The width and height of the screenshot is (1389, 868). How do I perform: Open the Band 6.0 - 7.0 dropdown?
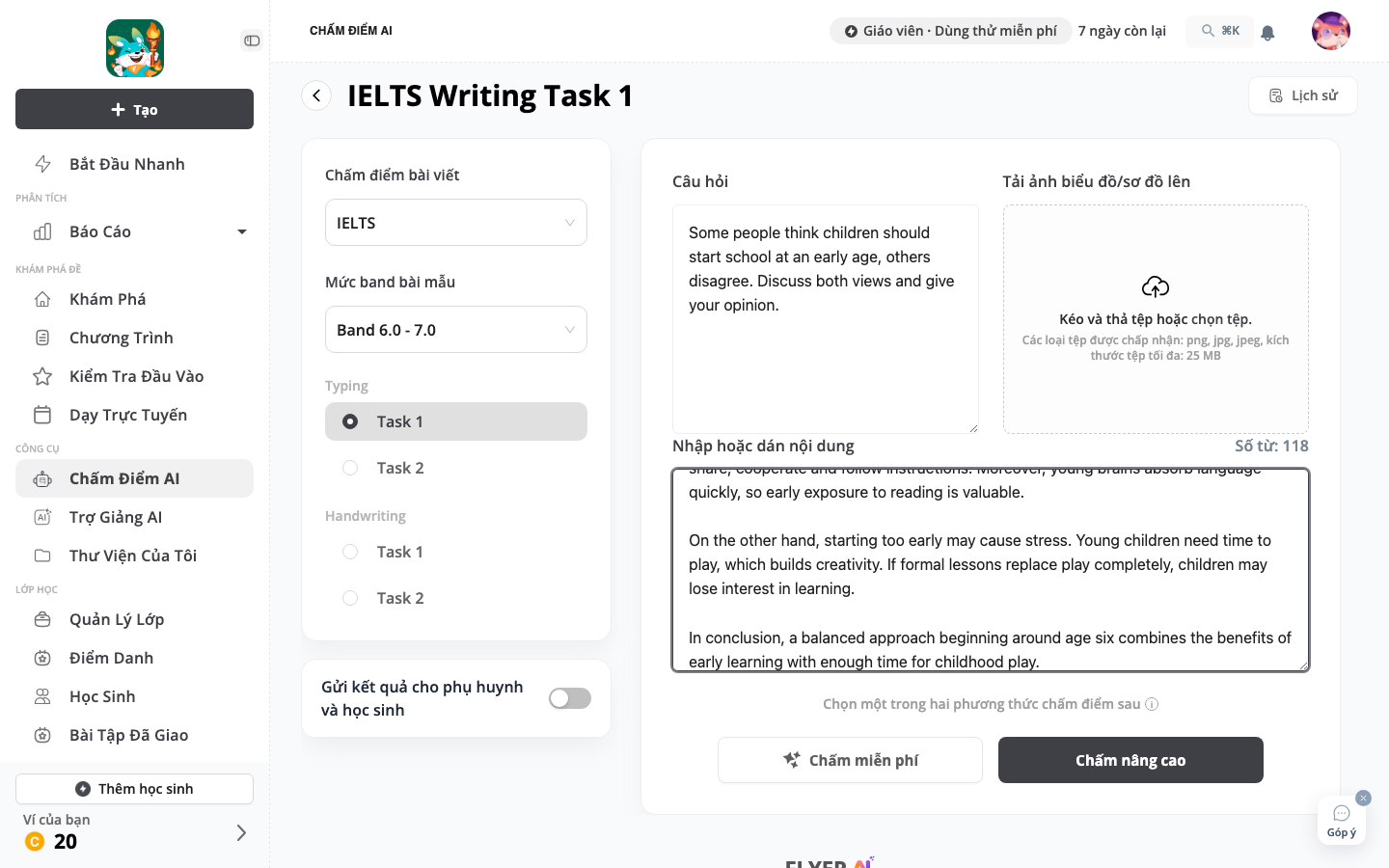(456, 330)
